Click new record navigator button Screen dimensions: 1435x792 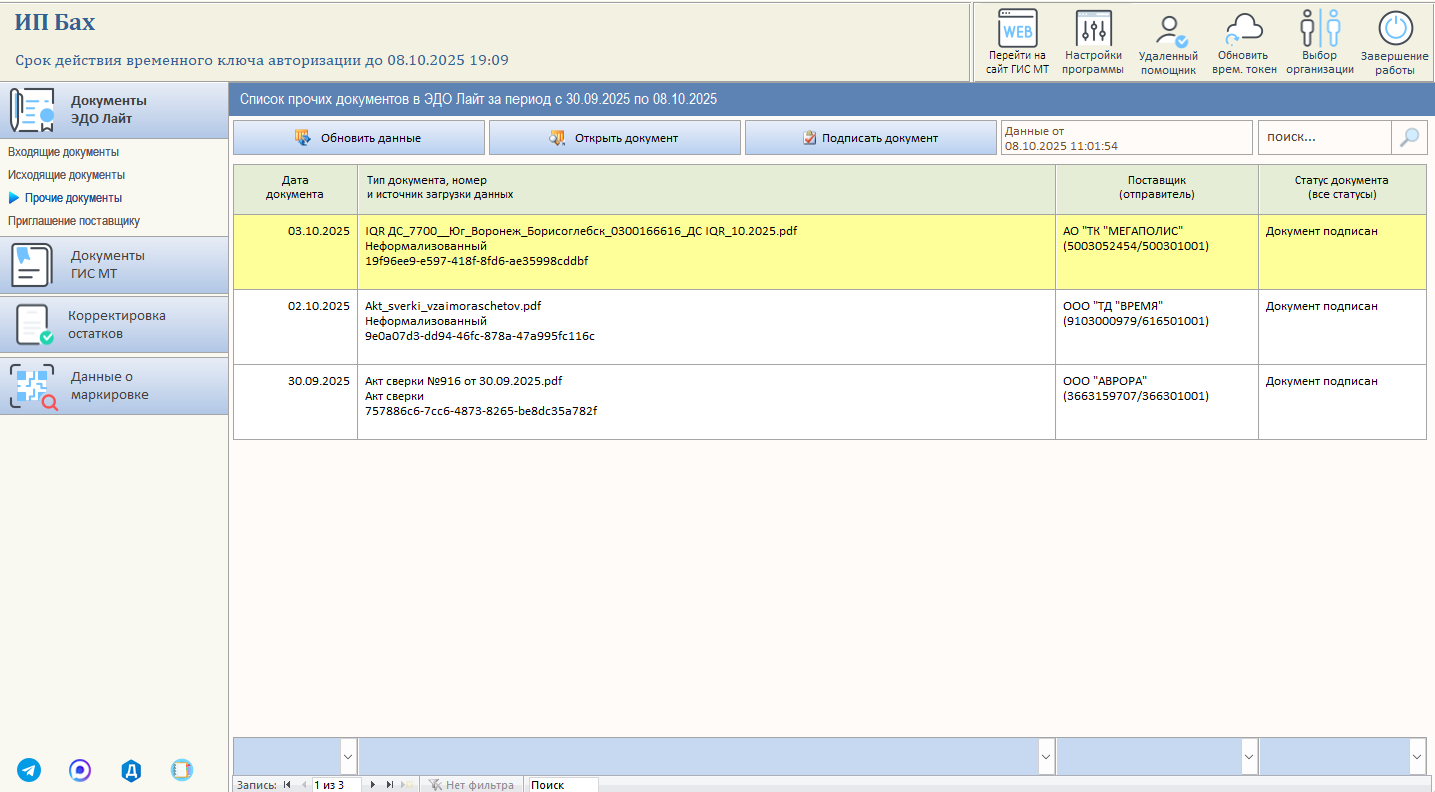tap(407, 785)
